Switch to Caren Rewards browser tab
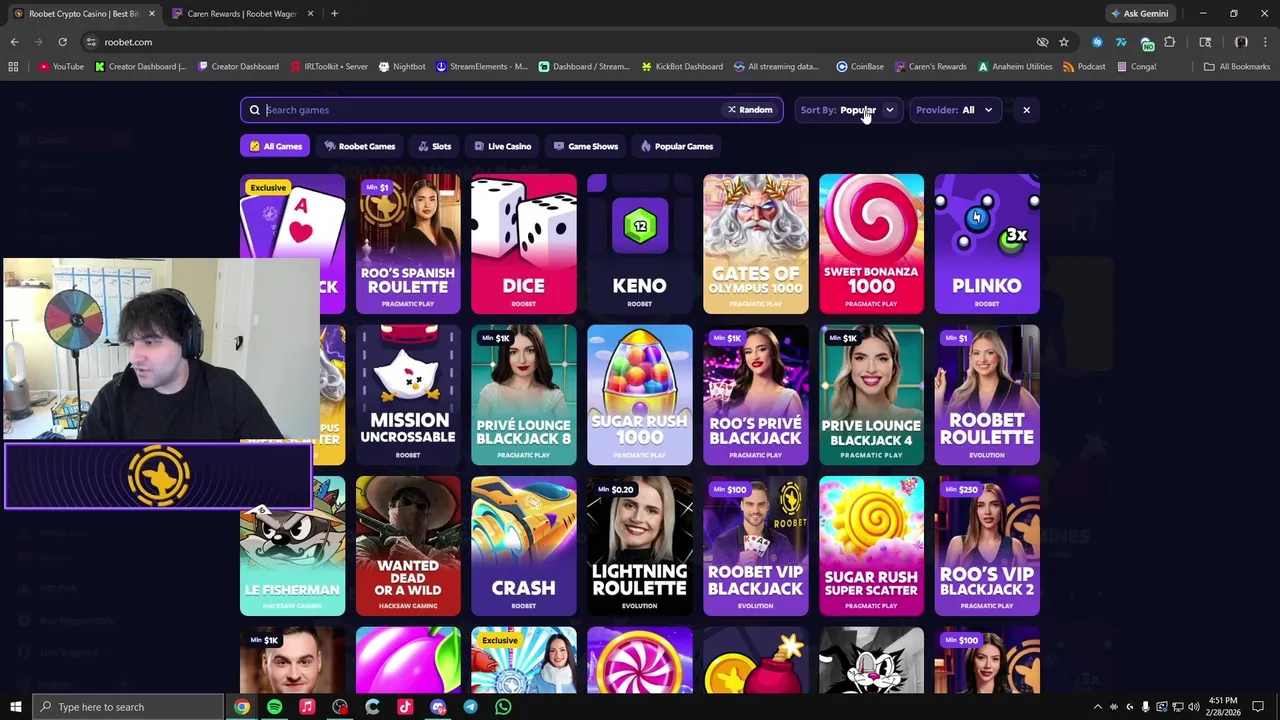This screenshot has width=1280, height=720. coord(241,14)
